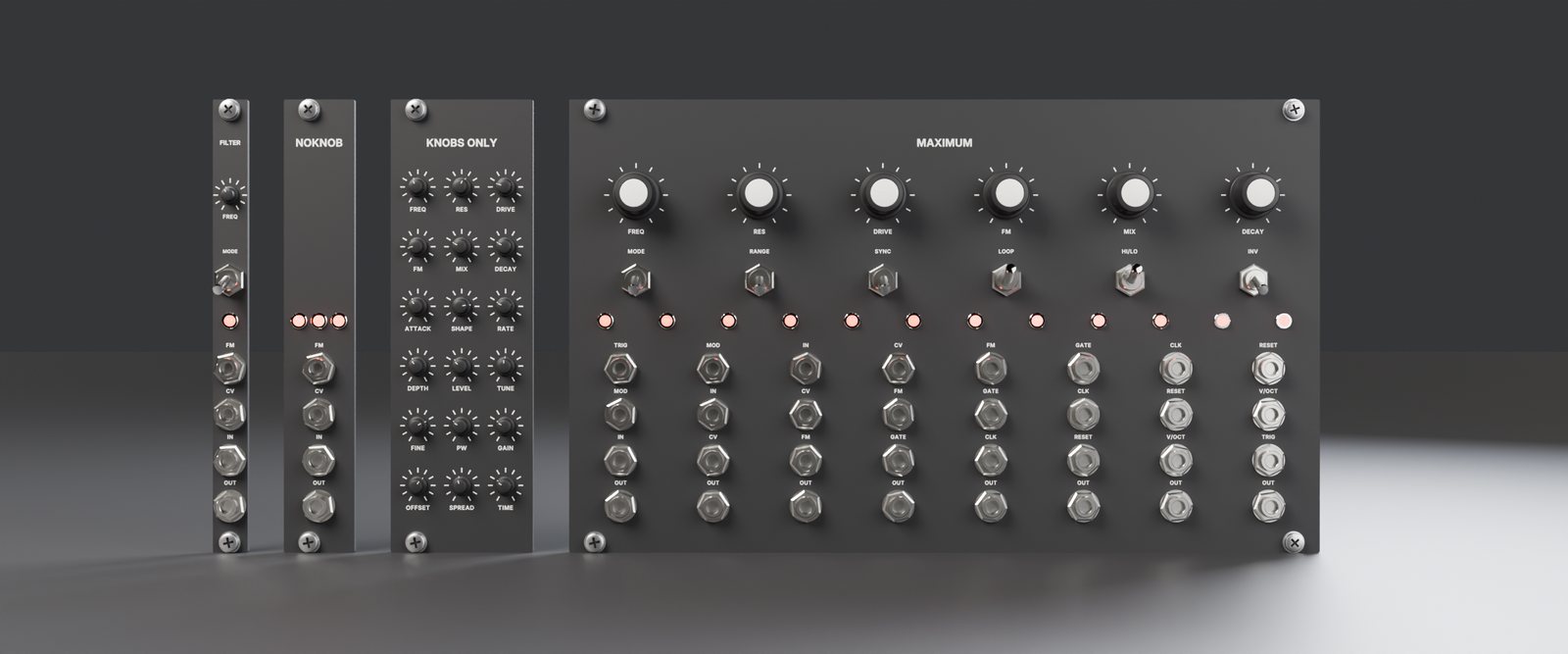Click the MAXIMUM module title

tap(945, 143)
